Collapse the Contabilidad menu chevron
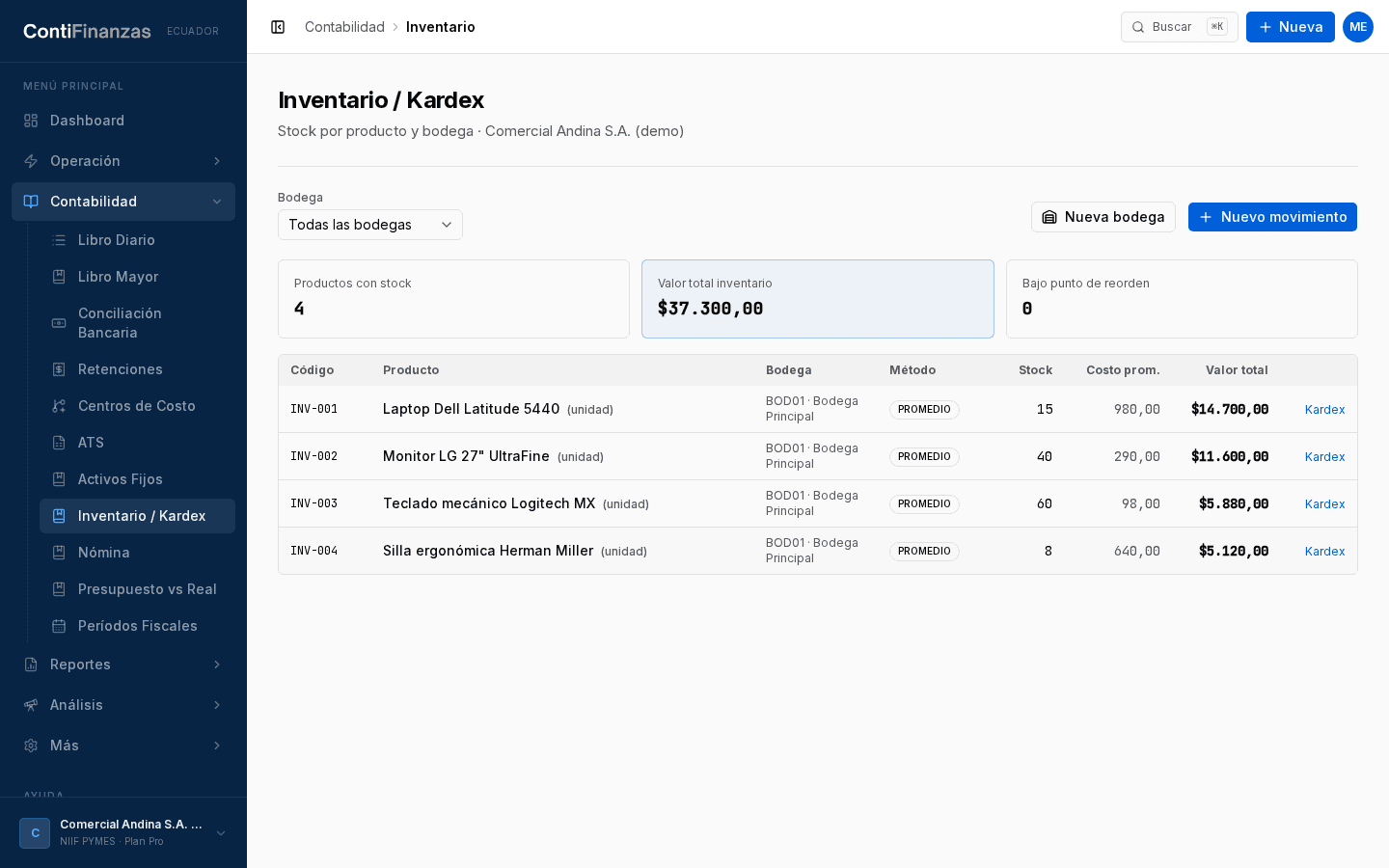The image size is (1389, 868). pyautogui.click(x=217, y=202)
